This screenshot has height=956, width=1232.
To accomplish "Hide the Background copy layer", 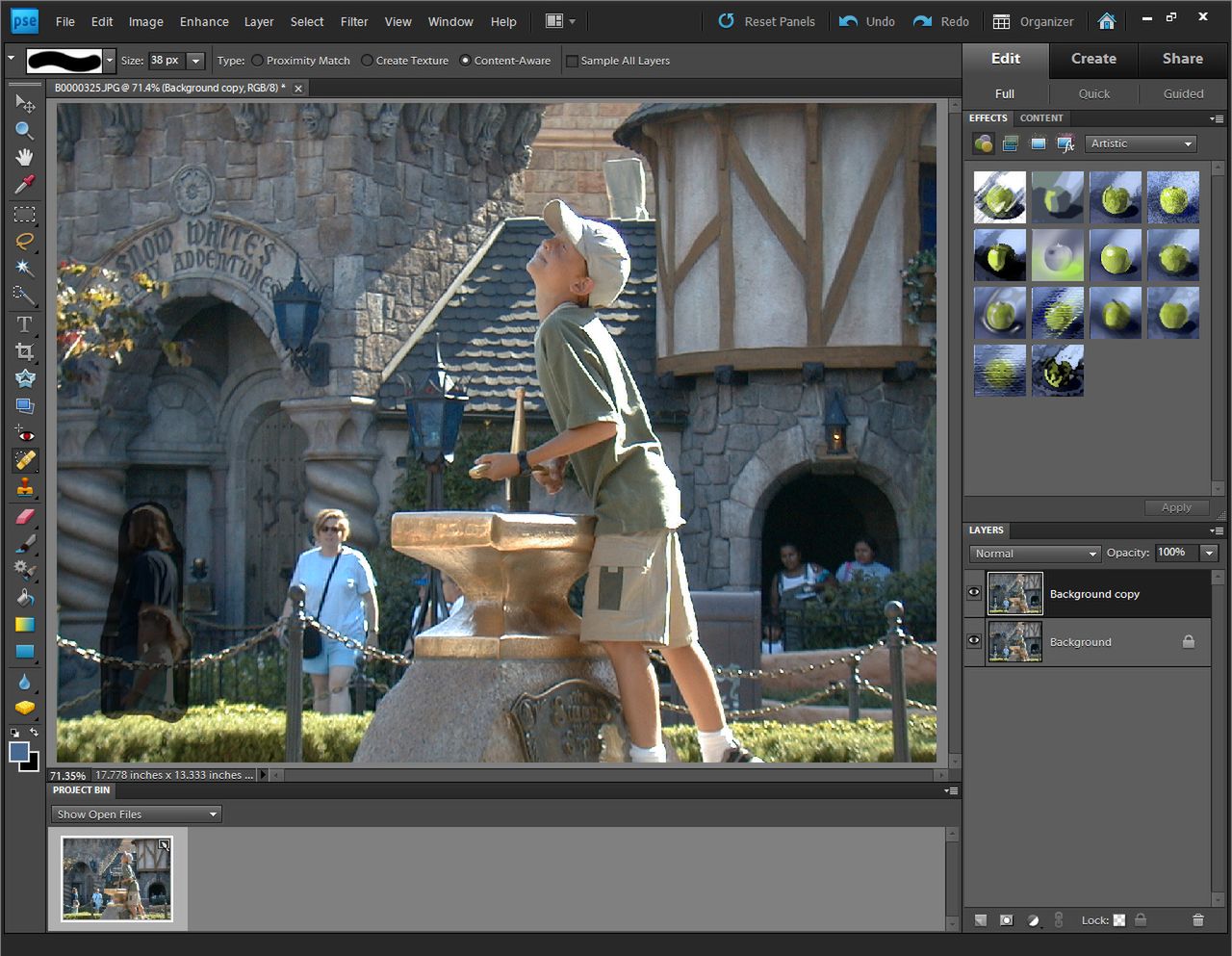I will click(974, 593).
